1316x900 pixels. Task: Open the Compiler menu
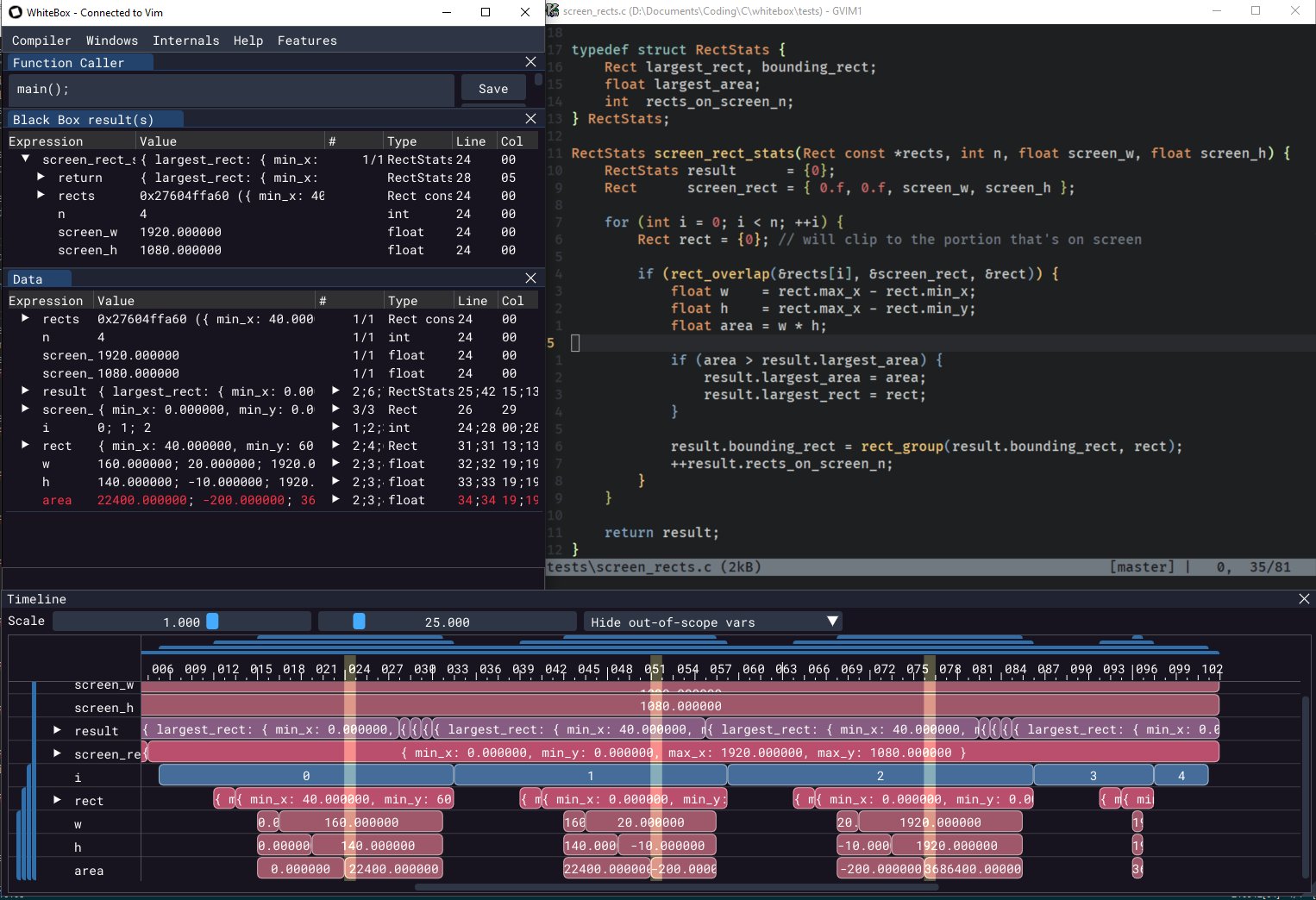[x=41, y=41]
